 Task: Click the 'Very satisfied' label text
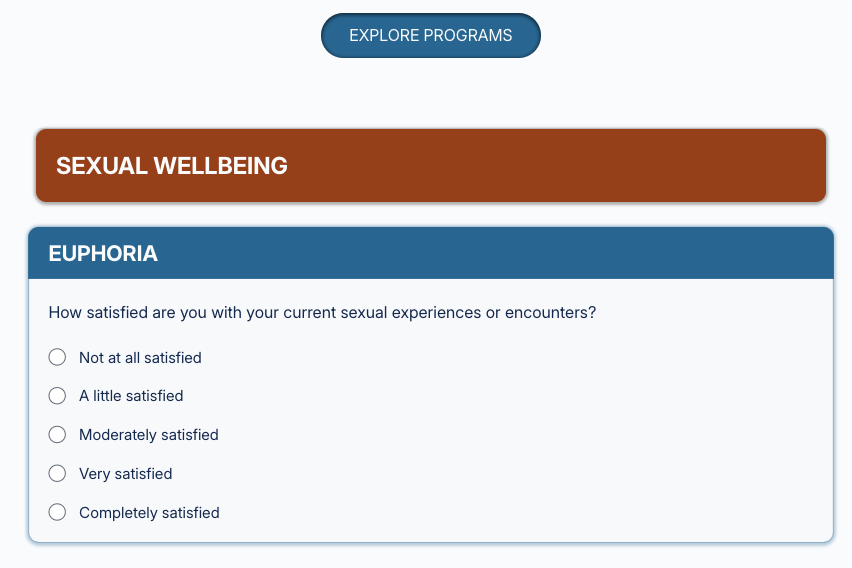125,474
